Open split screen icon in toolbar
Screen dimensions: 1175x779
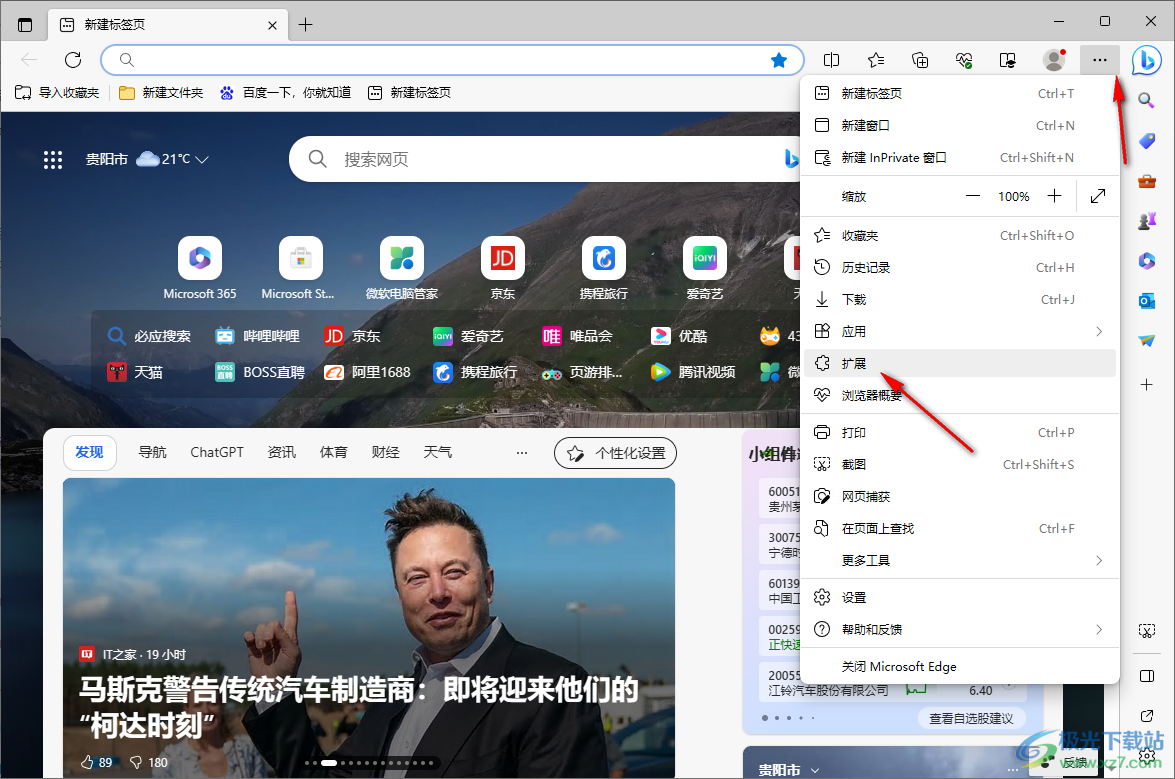click(x=831, y=60)
